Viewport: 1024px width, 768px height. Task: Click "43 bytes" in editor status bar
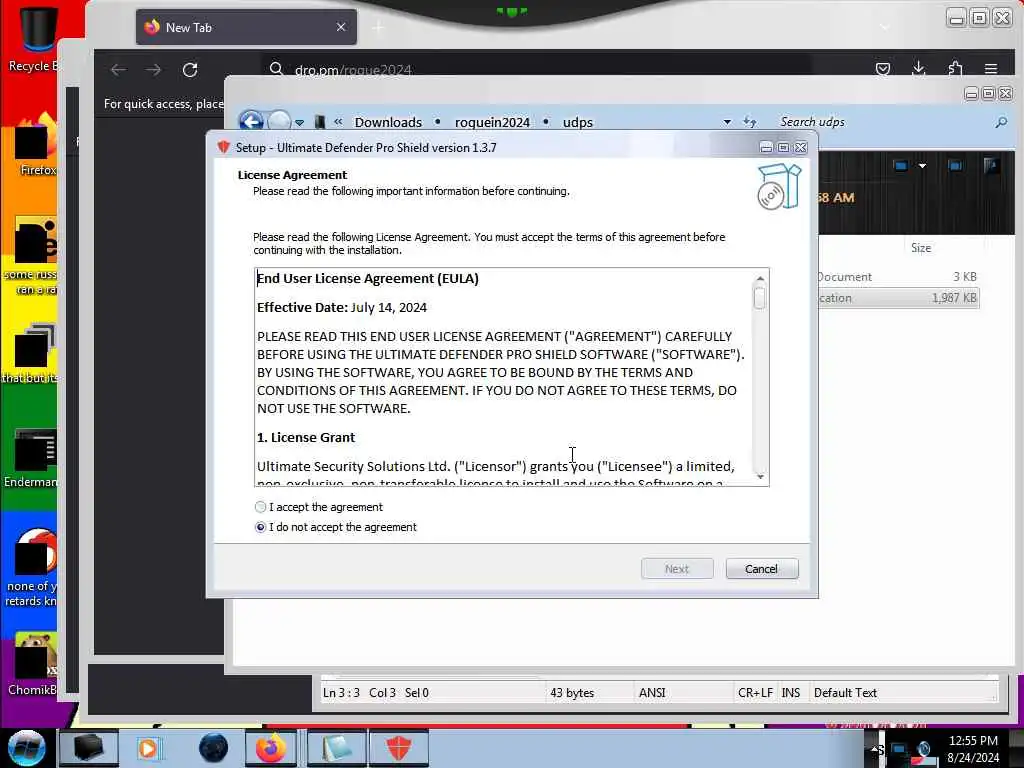pos(572,693)
